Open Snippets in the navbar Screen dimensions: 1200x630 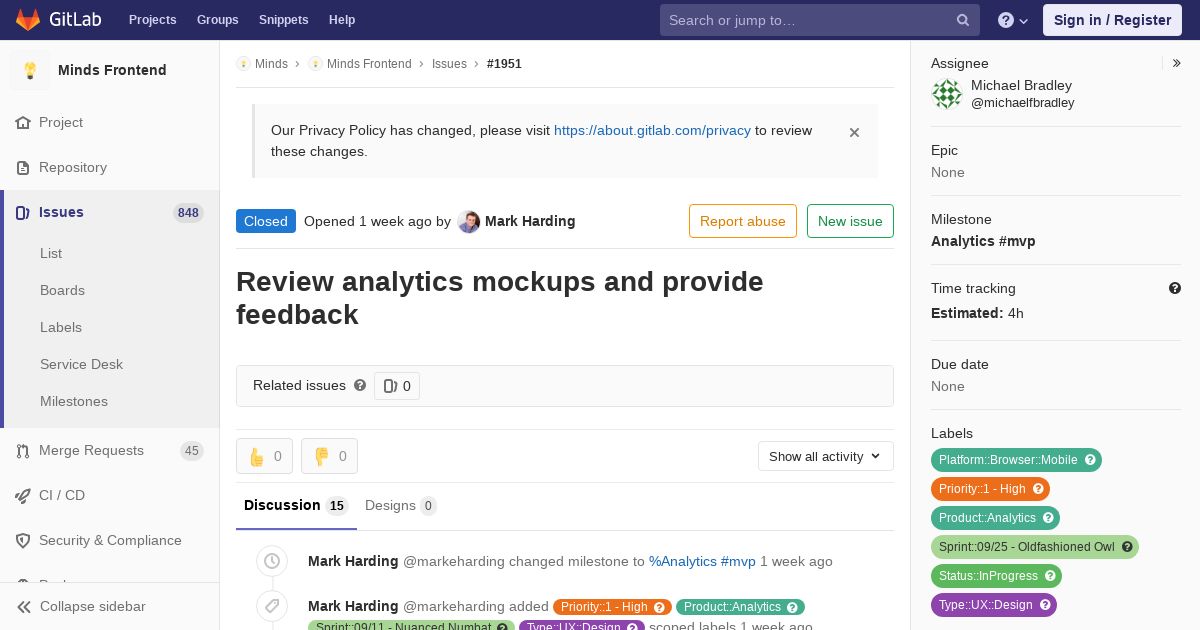point(284,20)
